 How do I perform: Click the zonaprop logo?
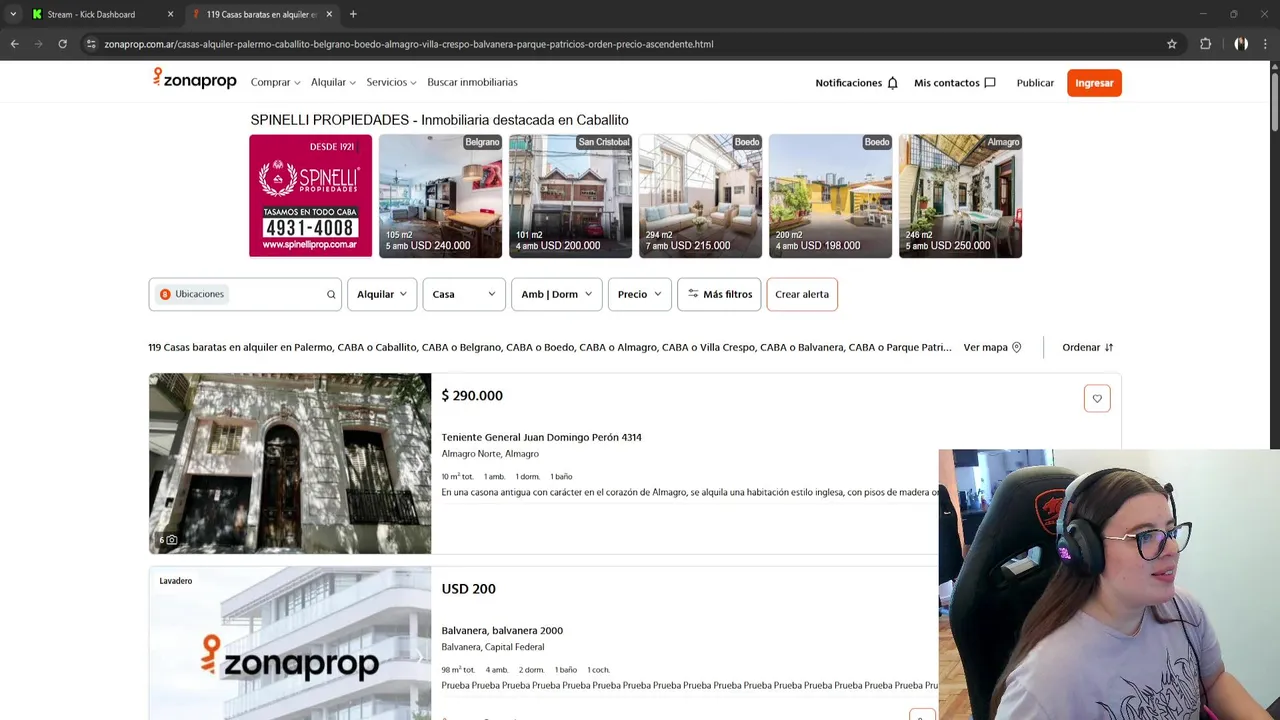point(194,79)
